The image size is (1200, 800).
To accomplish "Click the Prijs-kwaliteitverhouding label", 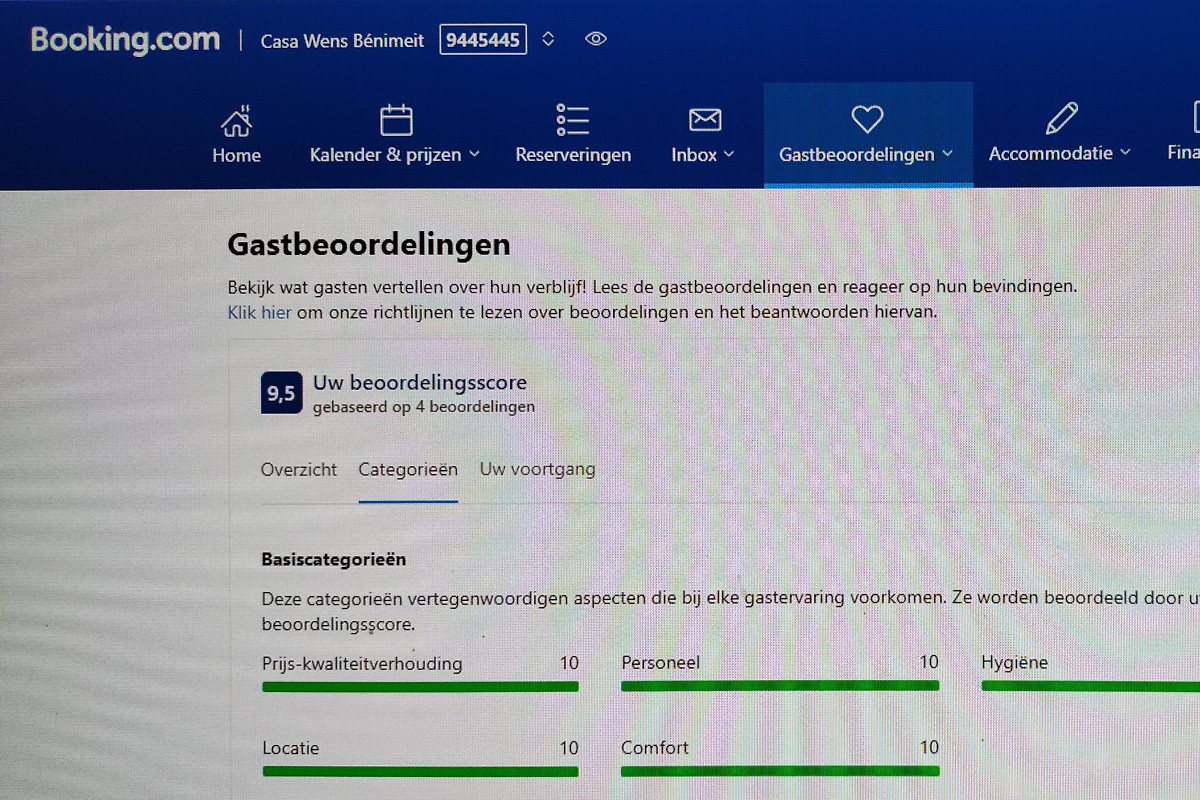I will (362, 664).
